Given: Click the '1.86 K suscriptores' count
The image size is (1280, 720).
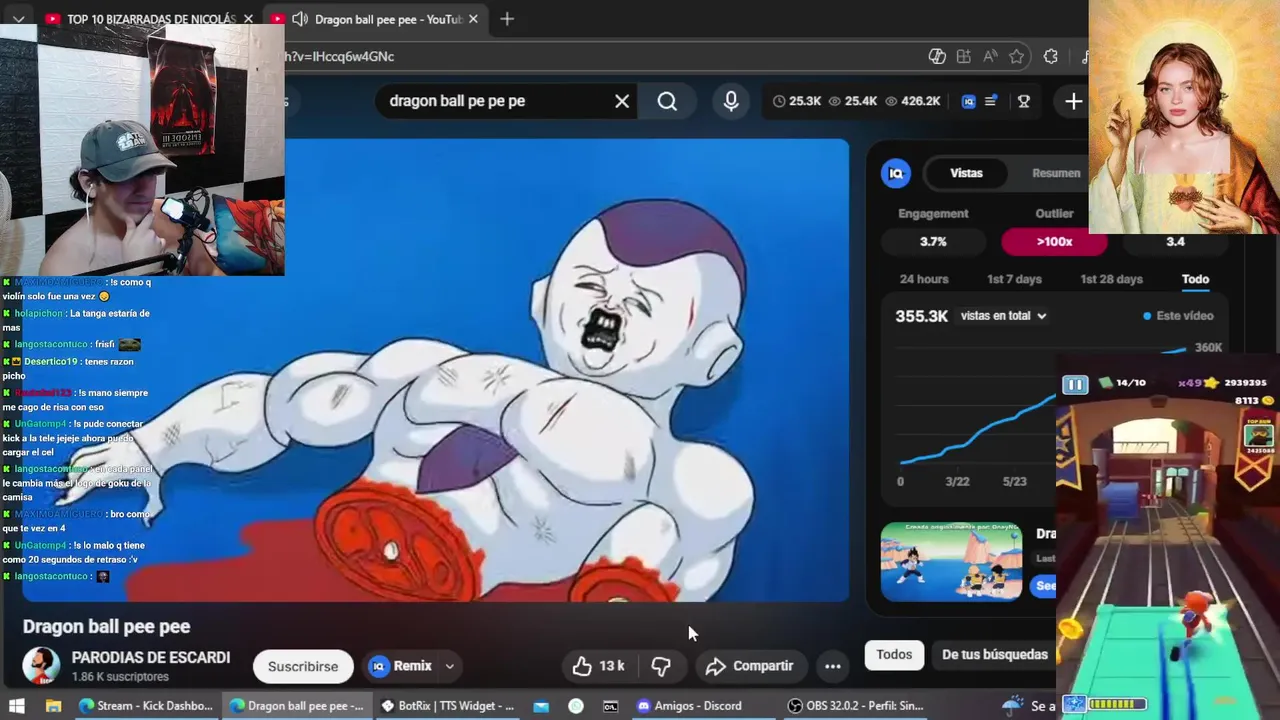Looking at the screenshot, I should pyautogui.click(x=120, y=677).
